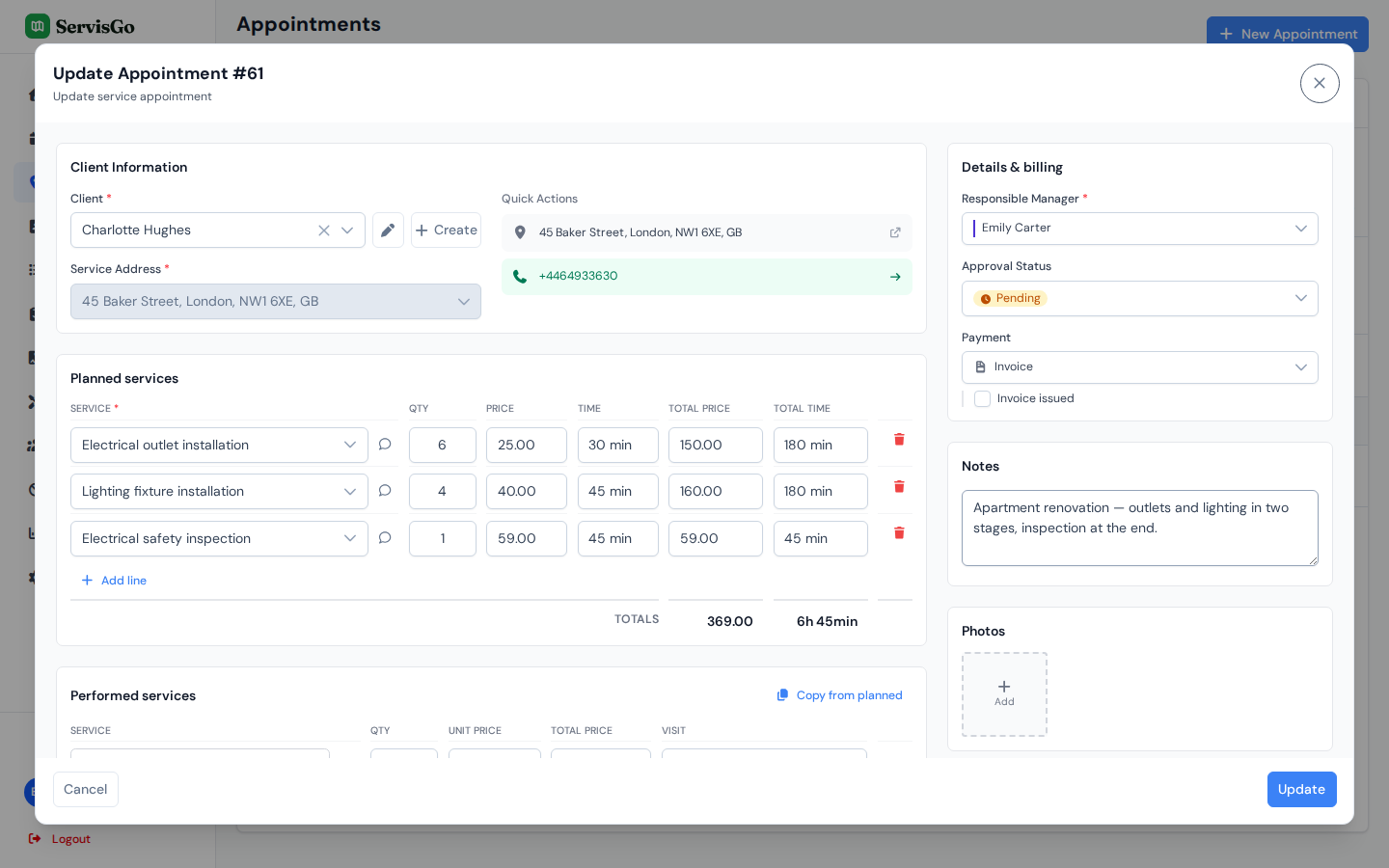Click the ServisGo logo icon
Image resolution: width=1389 pixels, height=868 pixels.
[x=38, y=26]
